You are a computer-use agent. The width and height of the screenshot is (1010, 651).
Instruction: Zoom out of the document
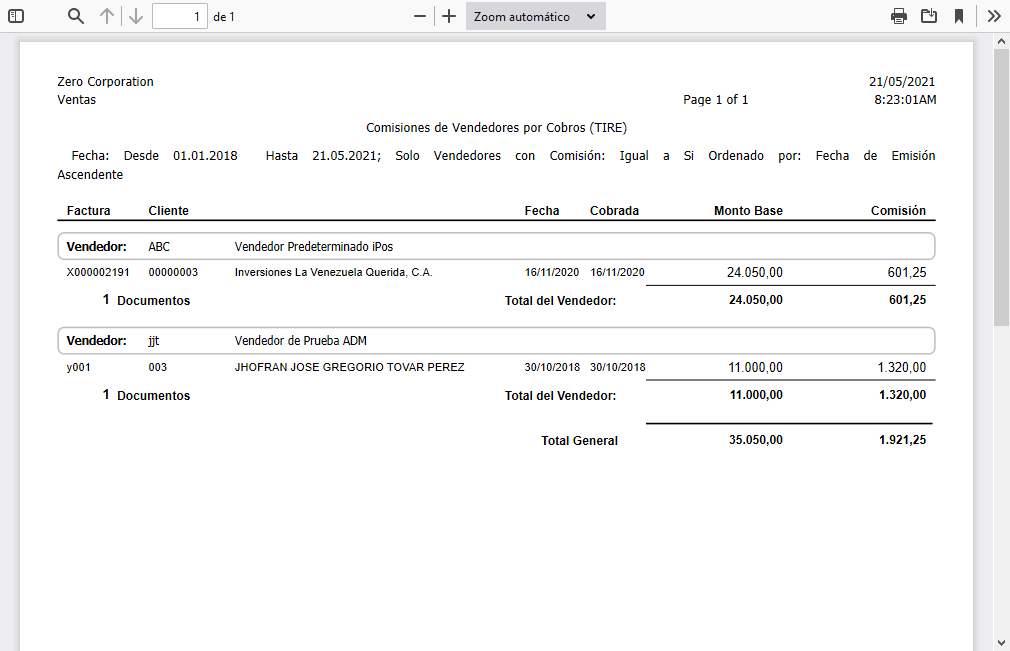tap(419, 16)
